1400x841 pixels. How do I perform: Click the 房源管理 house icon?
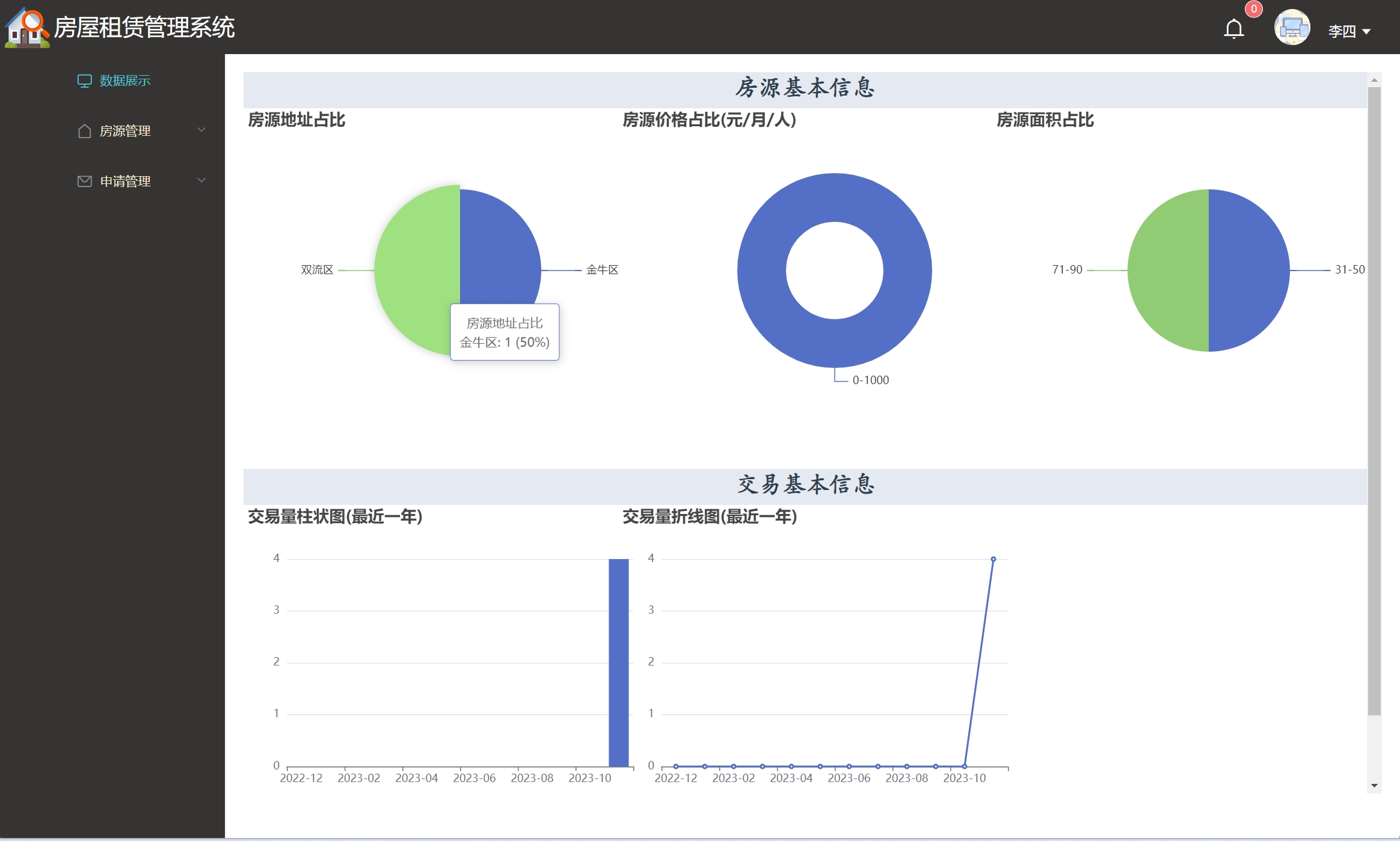[x=84, y=131]
